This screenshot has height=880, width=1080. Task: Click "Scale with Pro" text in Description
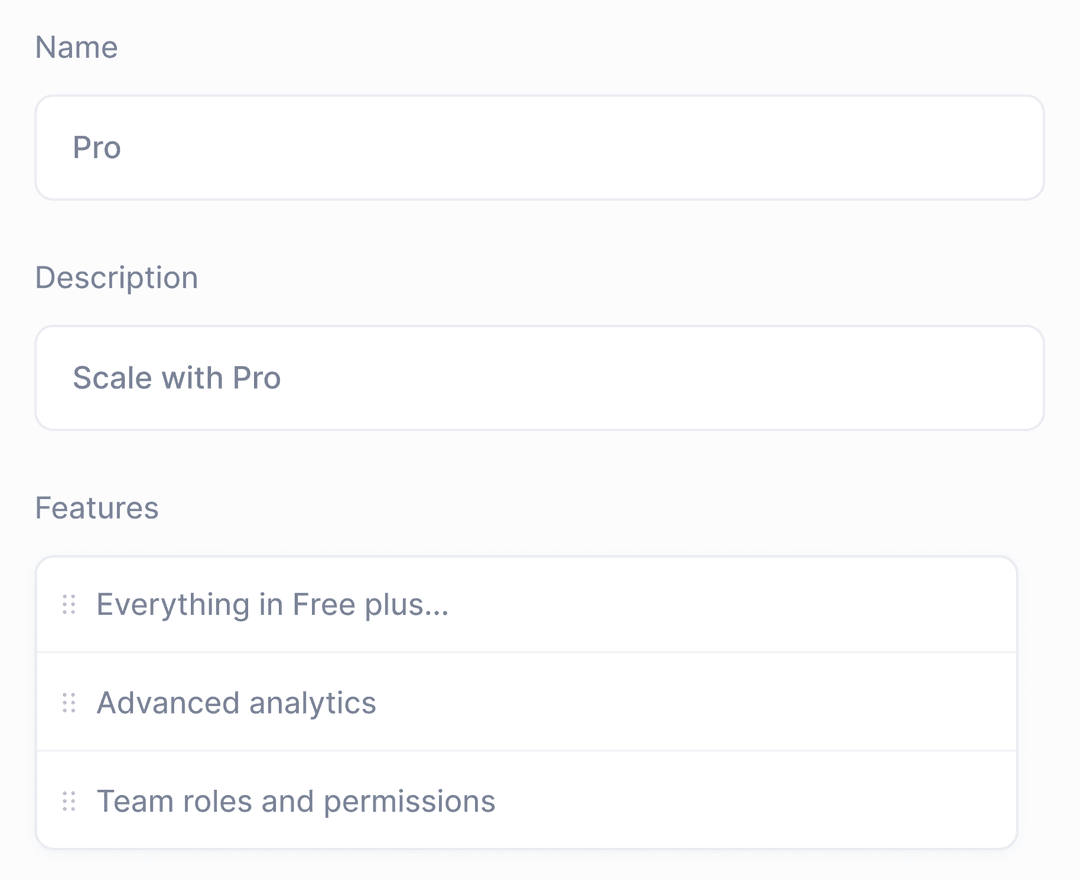click(177, 378)
